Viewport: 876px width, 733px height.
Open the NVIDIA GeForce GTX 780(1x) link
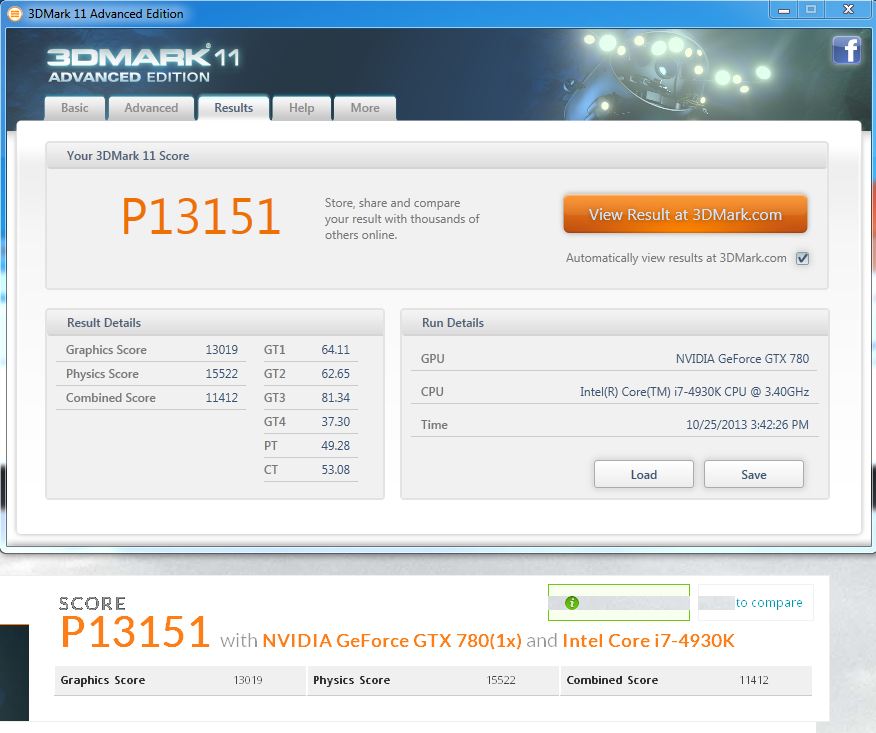point(392,640)
